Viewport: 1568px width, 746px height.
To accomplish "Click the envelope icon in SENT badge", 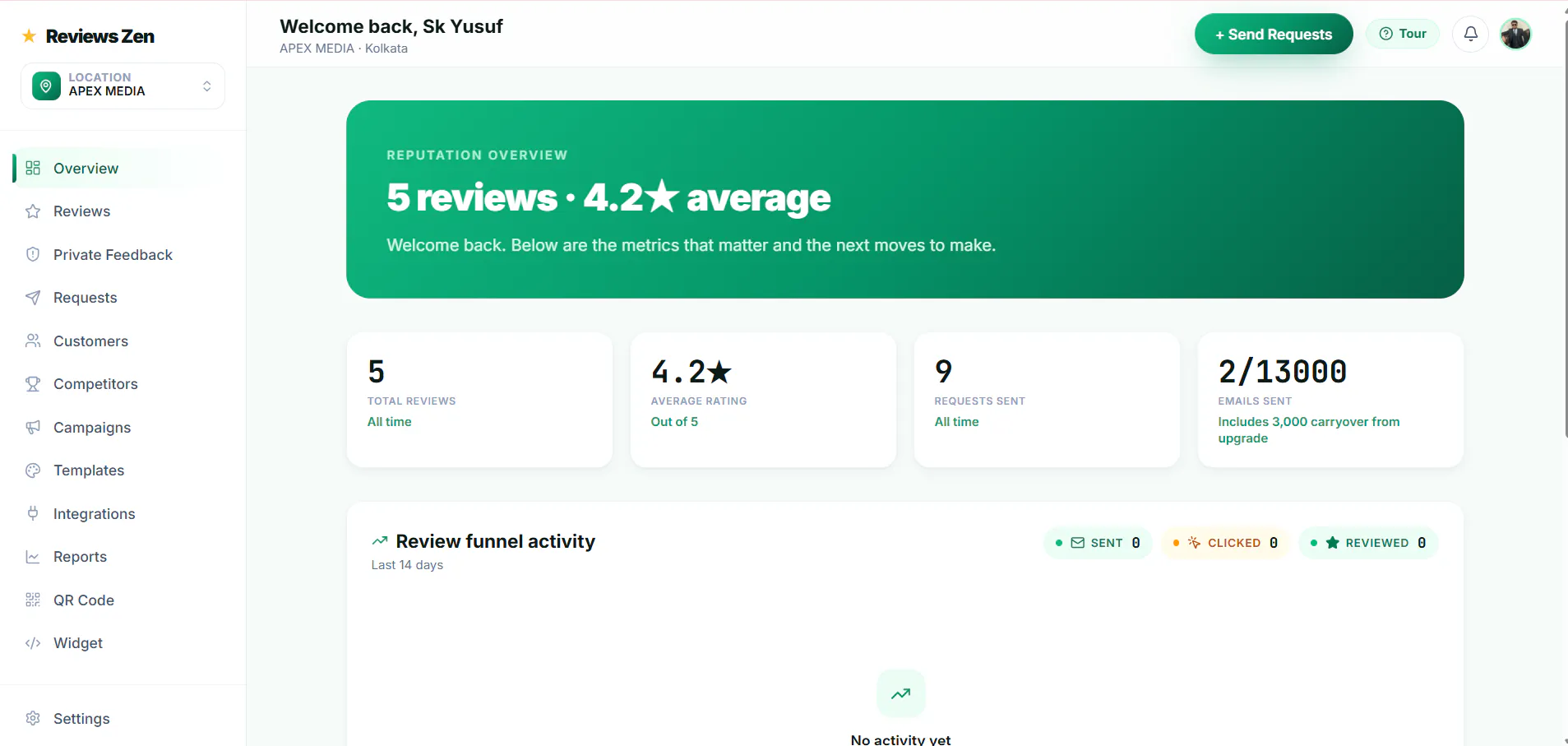I will [x=1078, y=543].
